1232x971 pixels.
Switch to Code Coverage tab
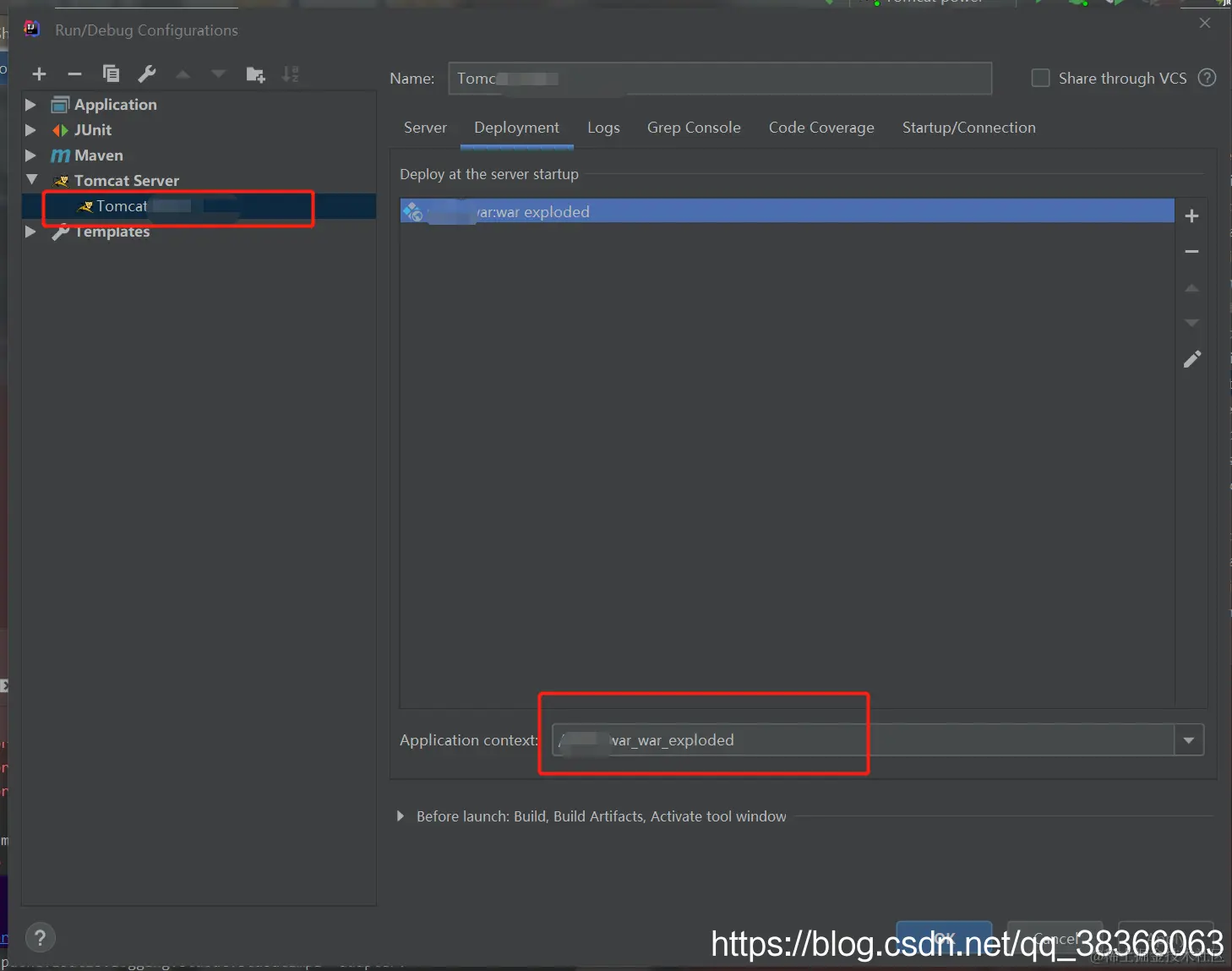coord(821,128)
